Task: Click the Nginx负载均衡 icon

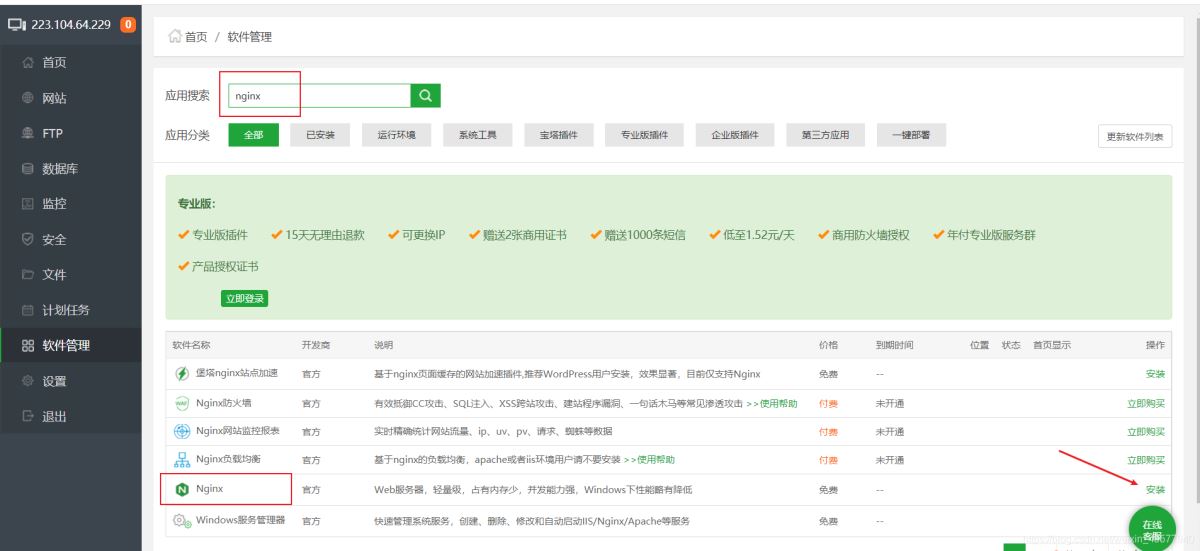Action: point(182,460)
